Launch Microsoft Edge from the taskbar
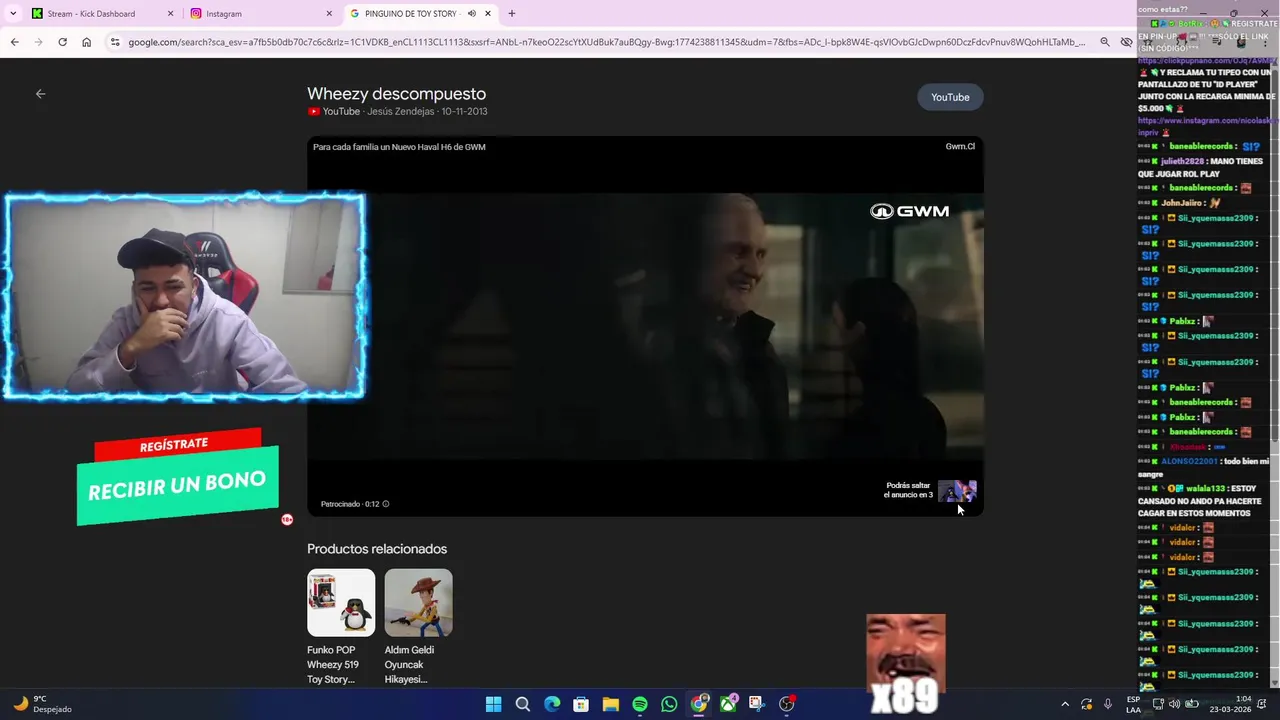This screenshot has height=720, width=1280. 552,704
